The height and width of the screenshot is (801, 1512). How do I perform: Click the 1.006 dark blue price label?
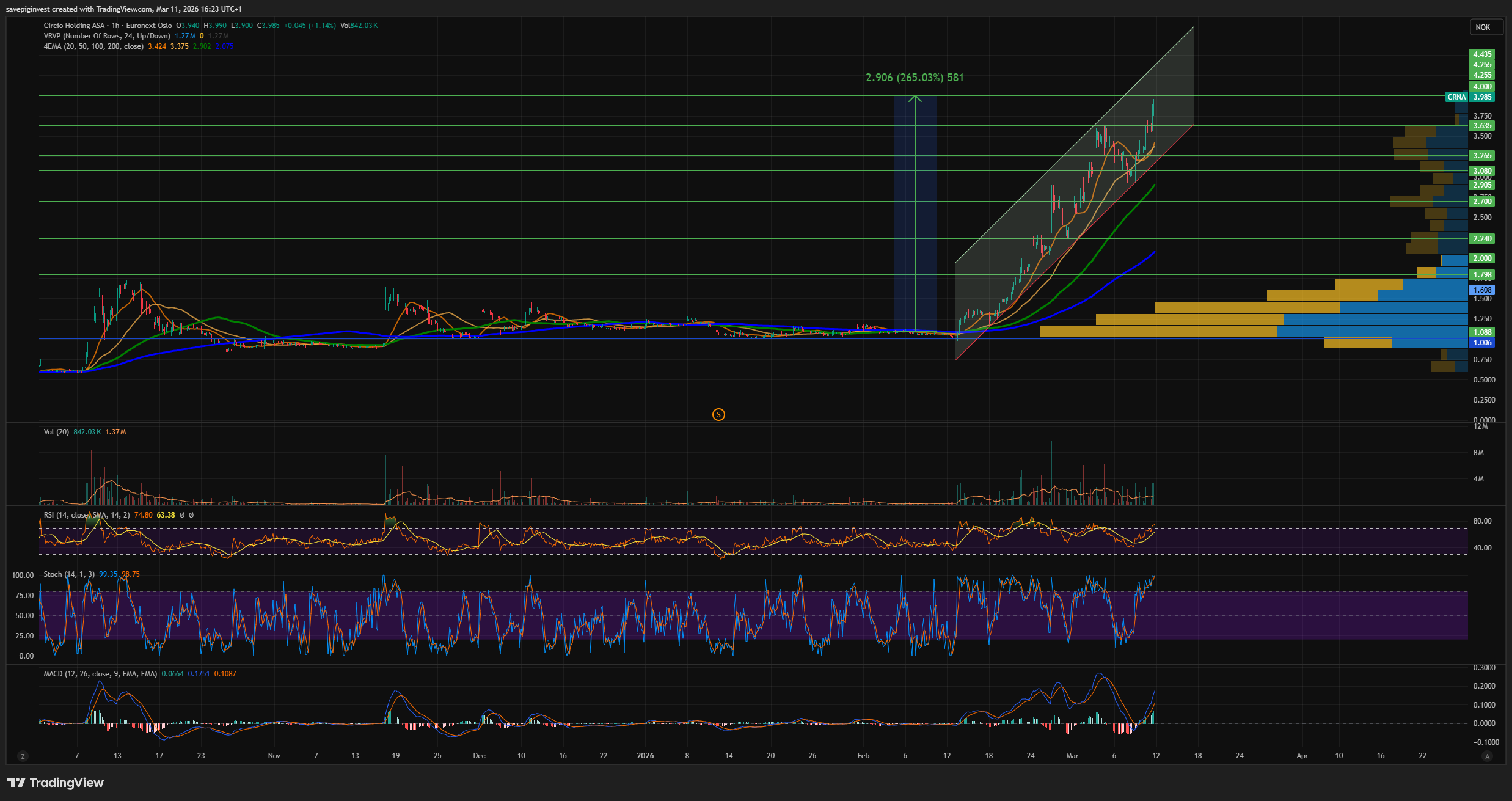click(x=1481, y=343)
